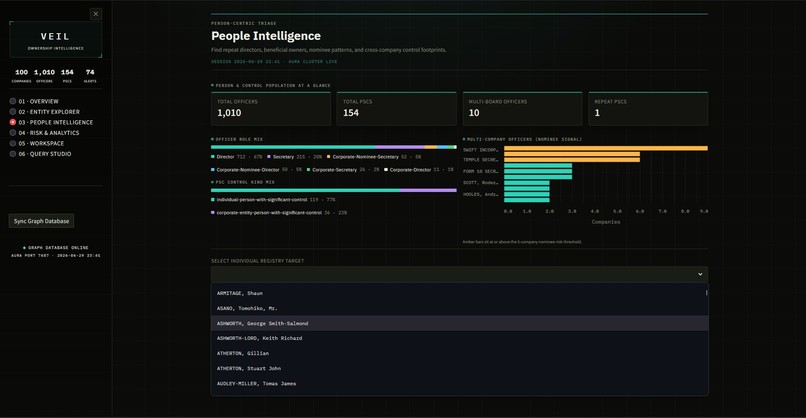This screenshot has height=418, width=806.
Task: Click the Secretary legend color swatch
Action: [269, 157]
